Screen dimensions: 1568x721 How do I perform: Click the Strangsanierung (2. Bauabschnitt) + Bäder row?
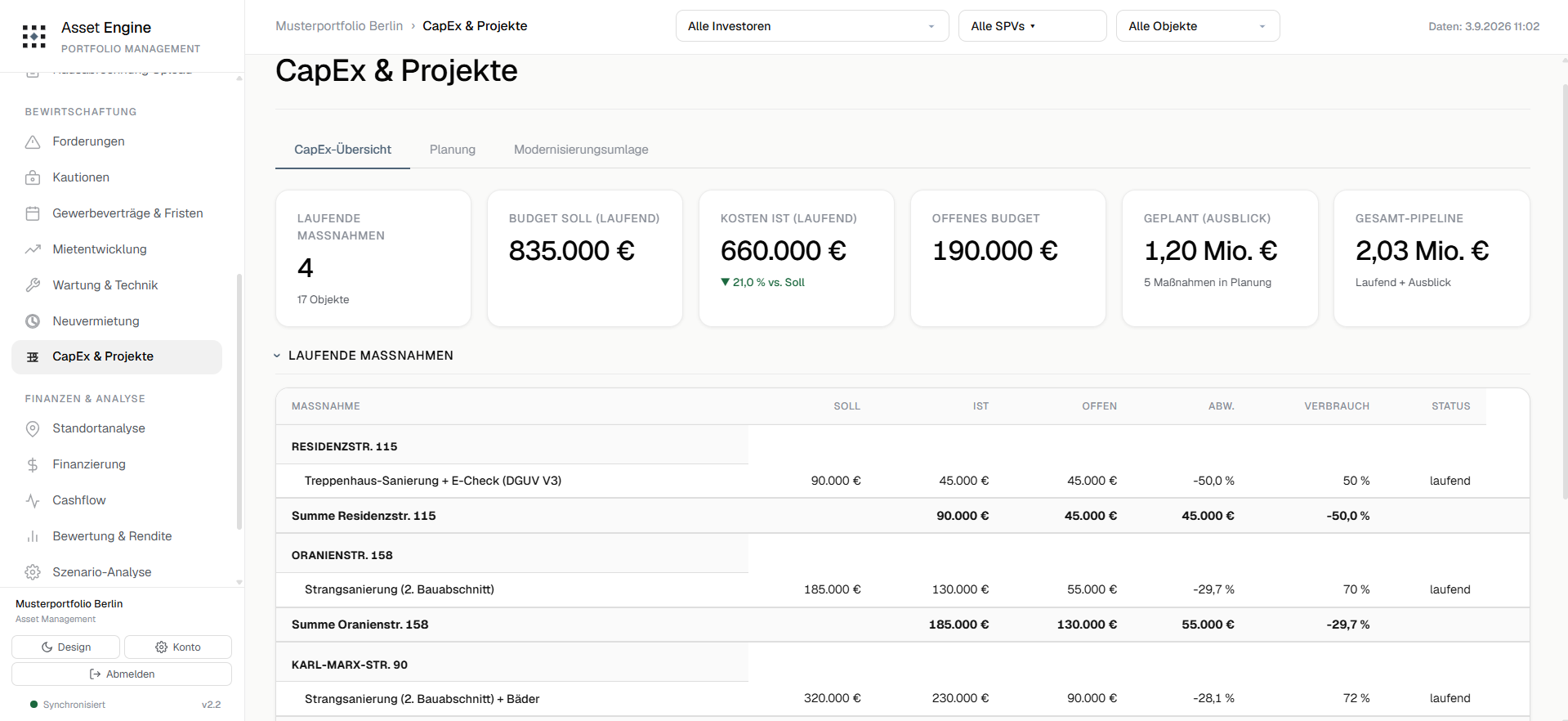(903, 698)
